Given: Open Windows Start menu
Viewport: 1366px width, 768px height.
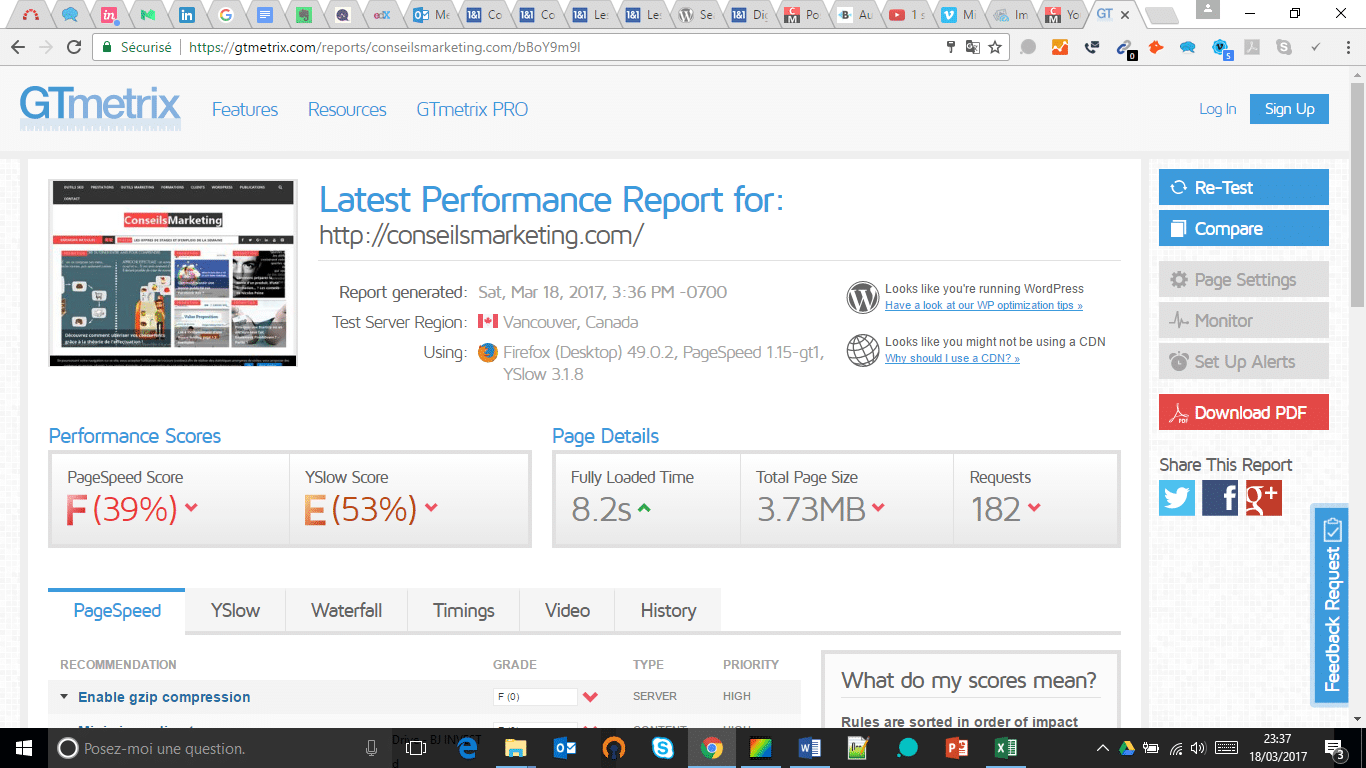Looking at the screenshot, I should [x=24, y=748].
